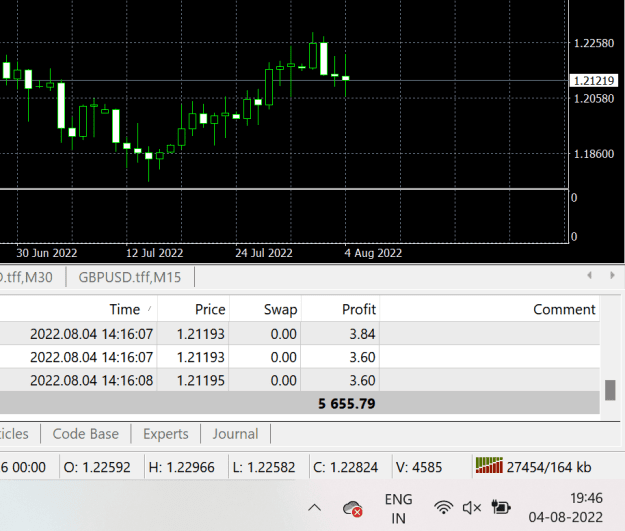
Task: Switch to the tff,M30 chart tab
Action: tap(26, 277)
